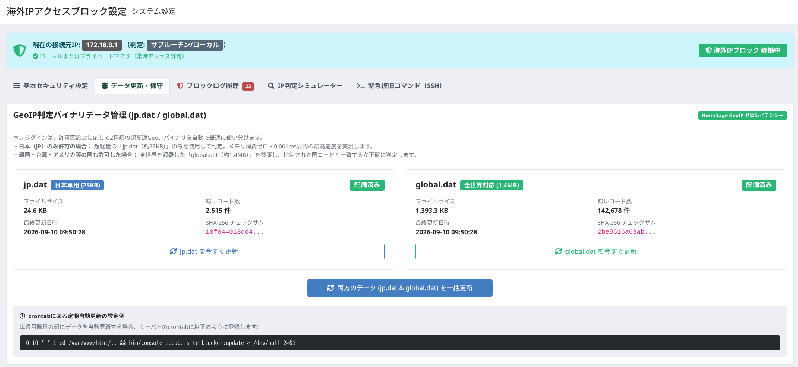Click the blue jp.dat & global.dat bulk update button
The width and height of the screenshot is (798, 367).
400,288
